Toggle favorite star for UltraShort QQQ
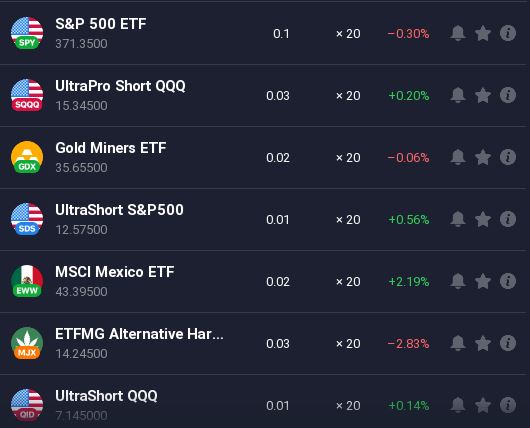Viewport: 530px width, 428px height. [483, 405]
